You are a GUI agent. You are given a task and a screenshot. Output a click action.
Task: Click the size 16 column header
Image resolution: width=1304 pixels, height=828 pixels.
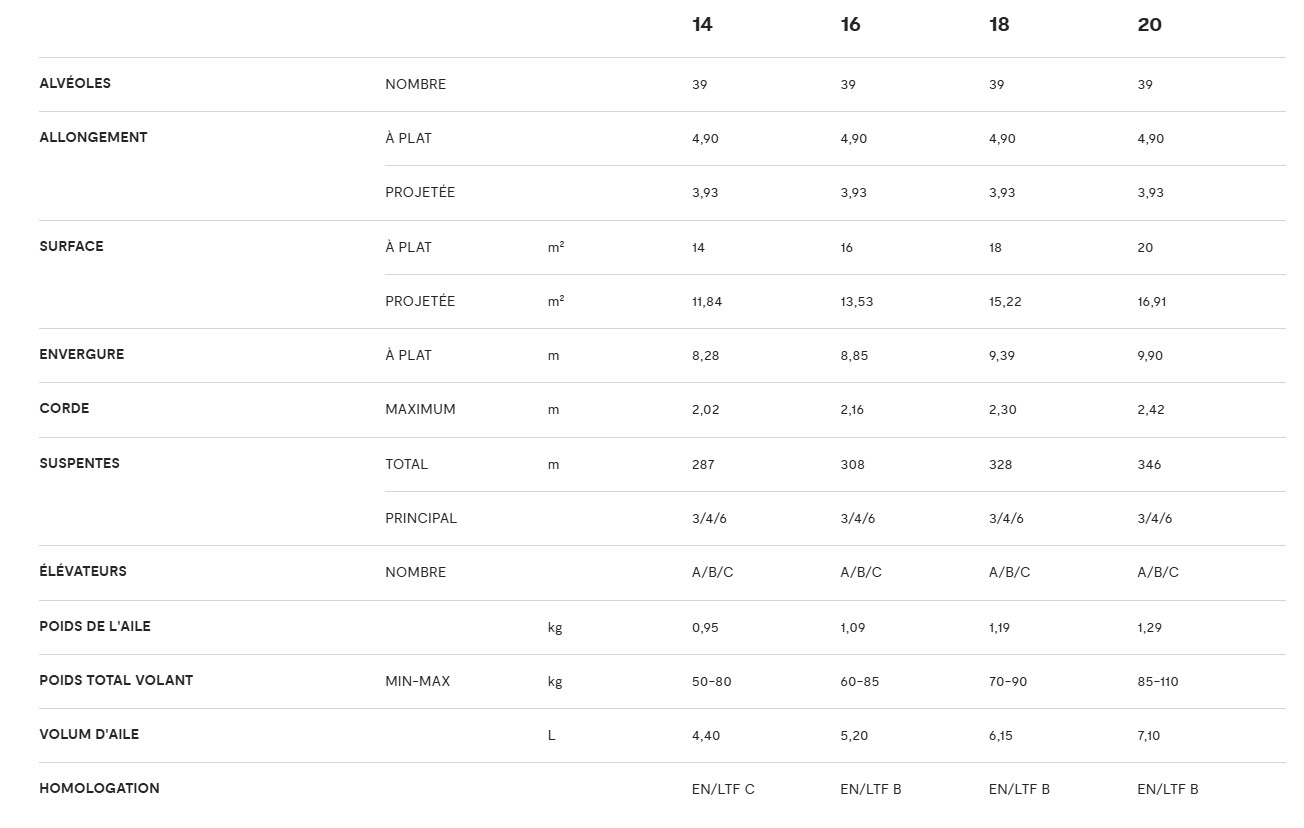click(x=850, y=25)
